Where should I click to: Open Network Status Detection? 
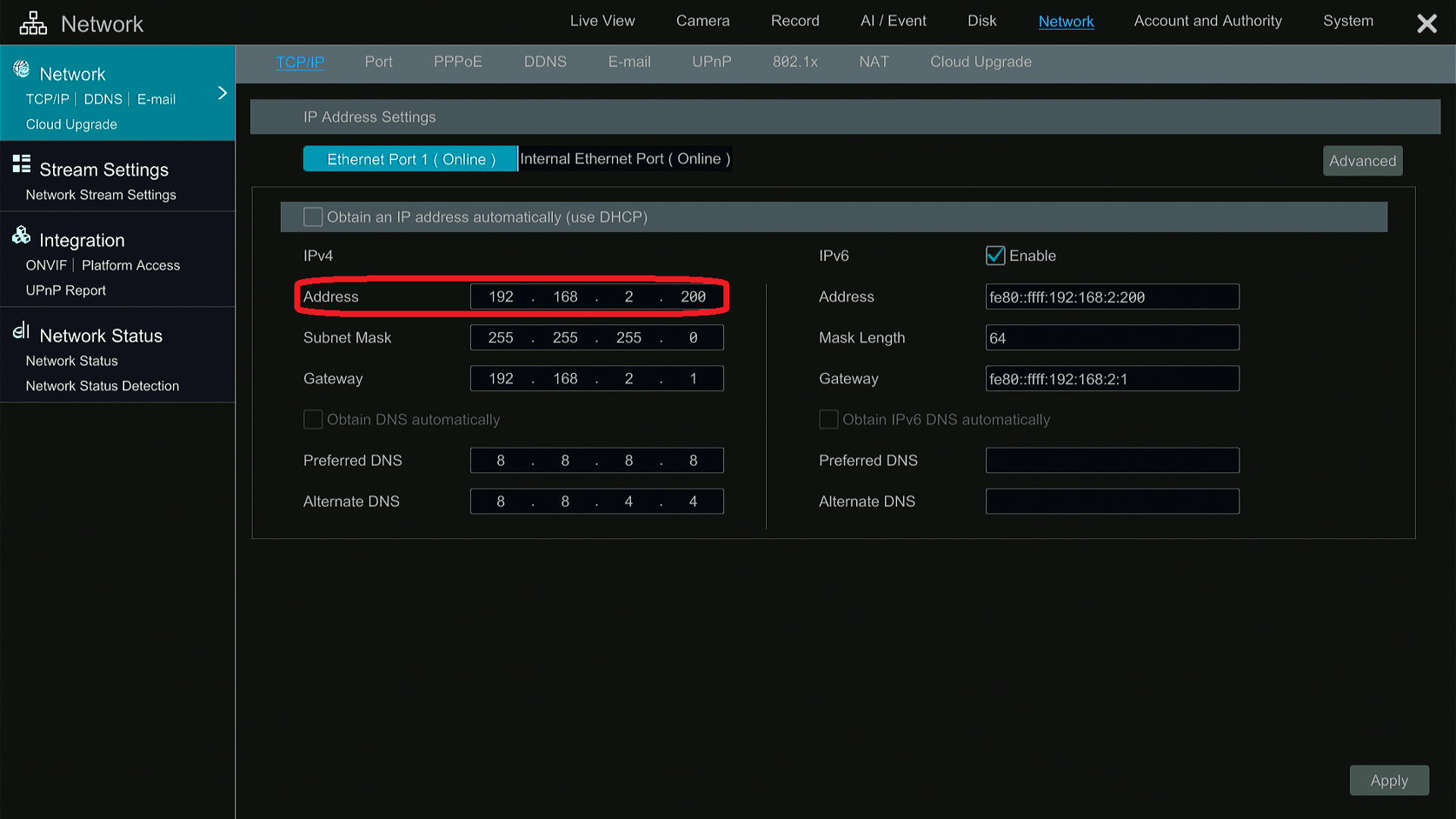(102, 385)
